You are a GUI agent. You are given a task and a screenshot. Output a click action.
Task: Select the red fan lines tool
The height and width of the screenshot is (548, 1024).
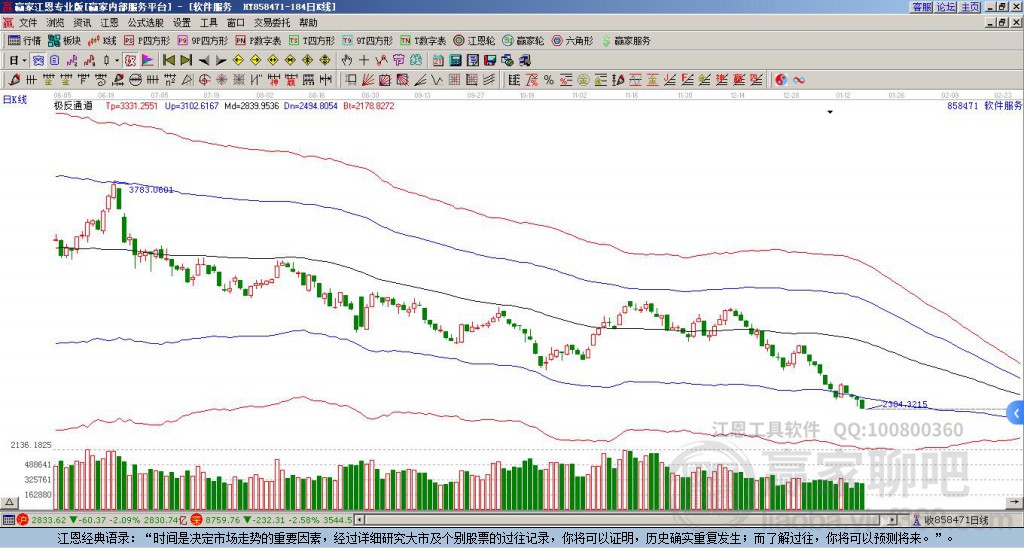click(368, 80)
